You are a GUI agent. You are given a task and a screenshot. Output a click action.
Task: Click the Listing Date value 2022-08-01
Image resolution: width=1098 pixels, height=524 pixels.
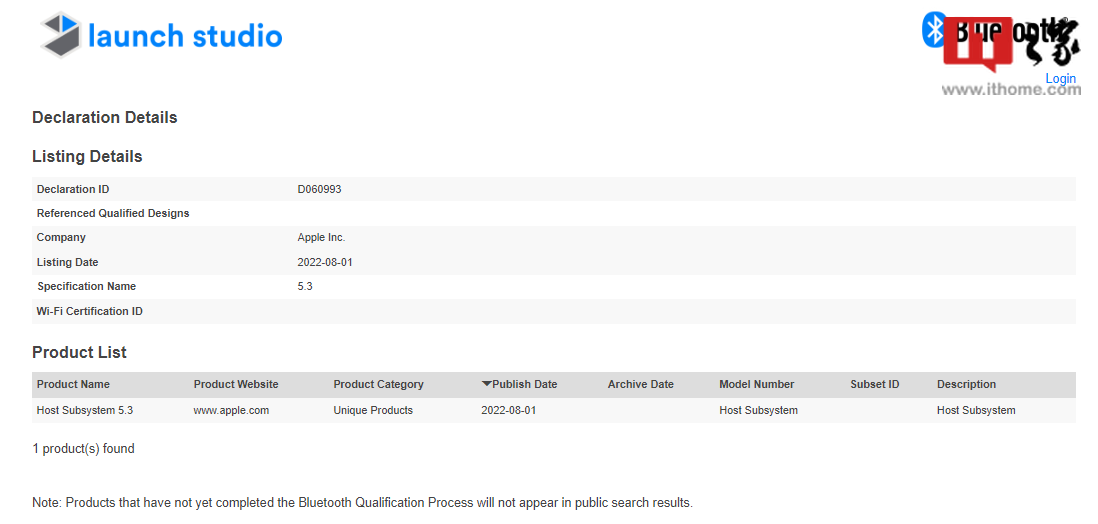click(x=325, y=262)
